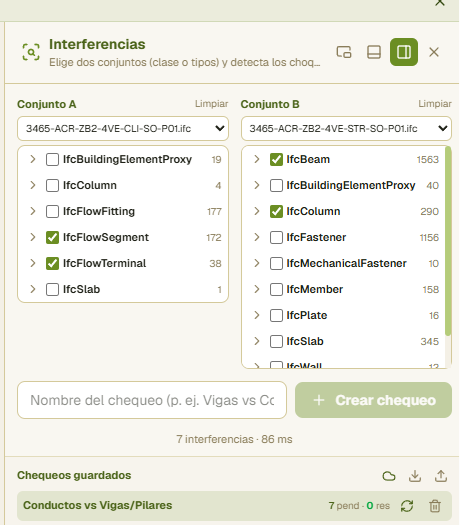This screenshot has width=460, height=525.
Task: Clear Conjunto B with Limpiar
Action: 435,104
